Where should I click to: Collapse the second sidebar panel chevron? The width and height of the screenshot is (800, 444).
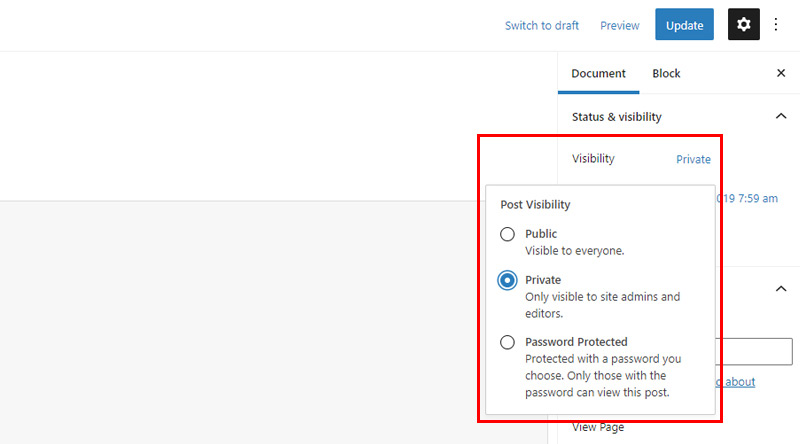click(x=781, y=289)
